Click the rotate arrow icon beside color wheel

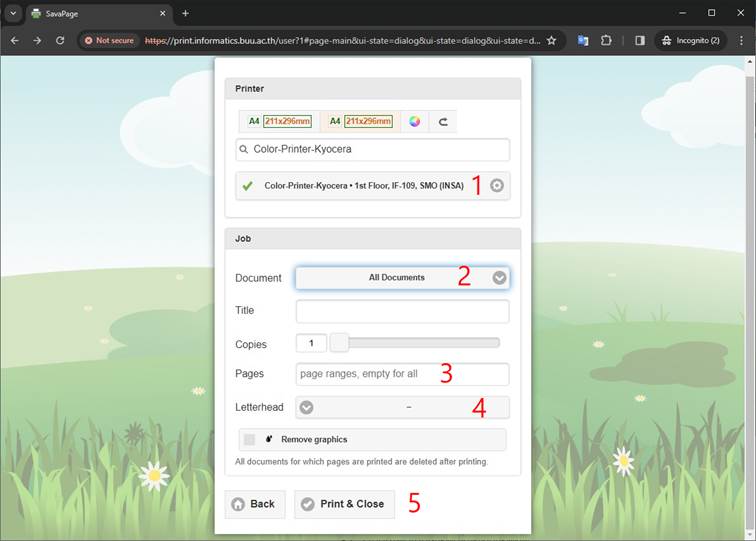point(443,121)
